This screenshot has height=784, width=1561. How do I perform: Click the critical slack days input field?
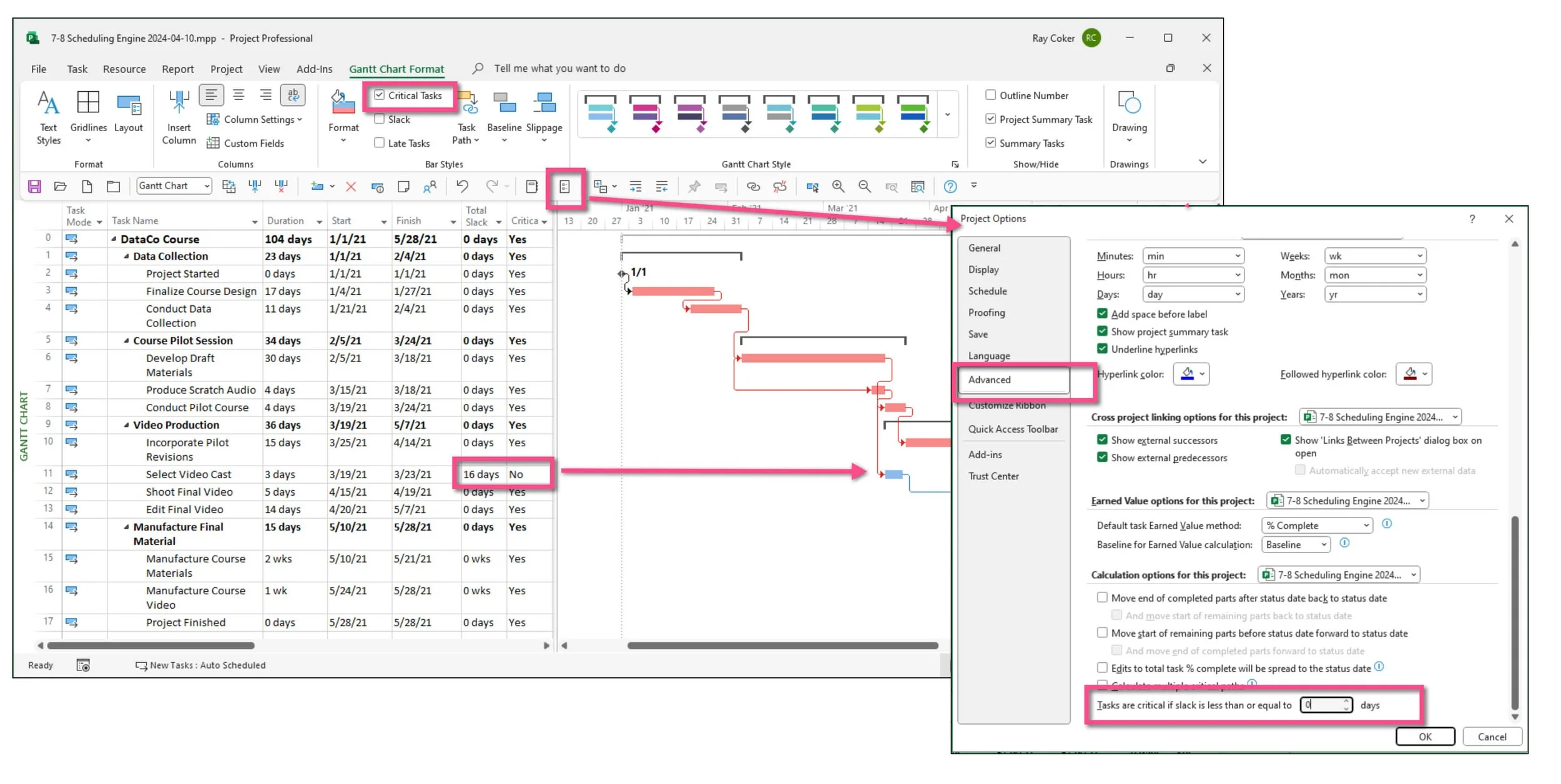click(1326, 705)
